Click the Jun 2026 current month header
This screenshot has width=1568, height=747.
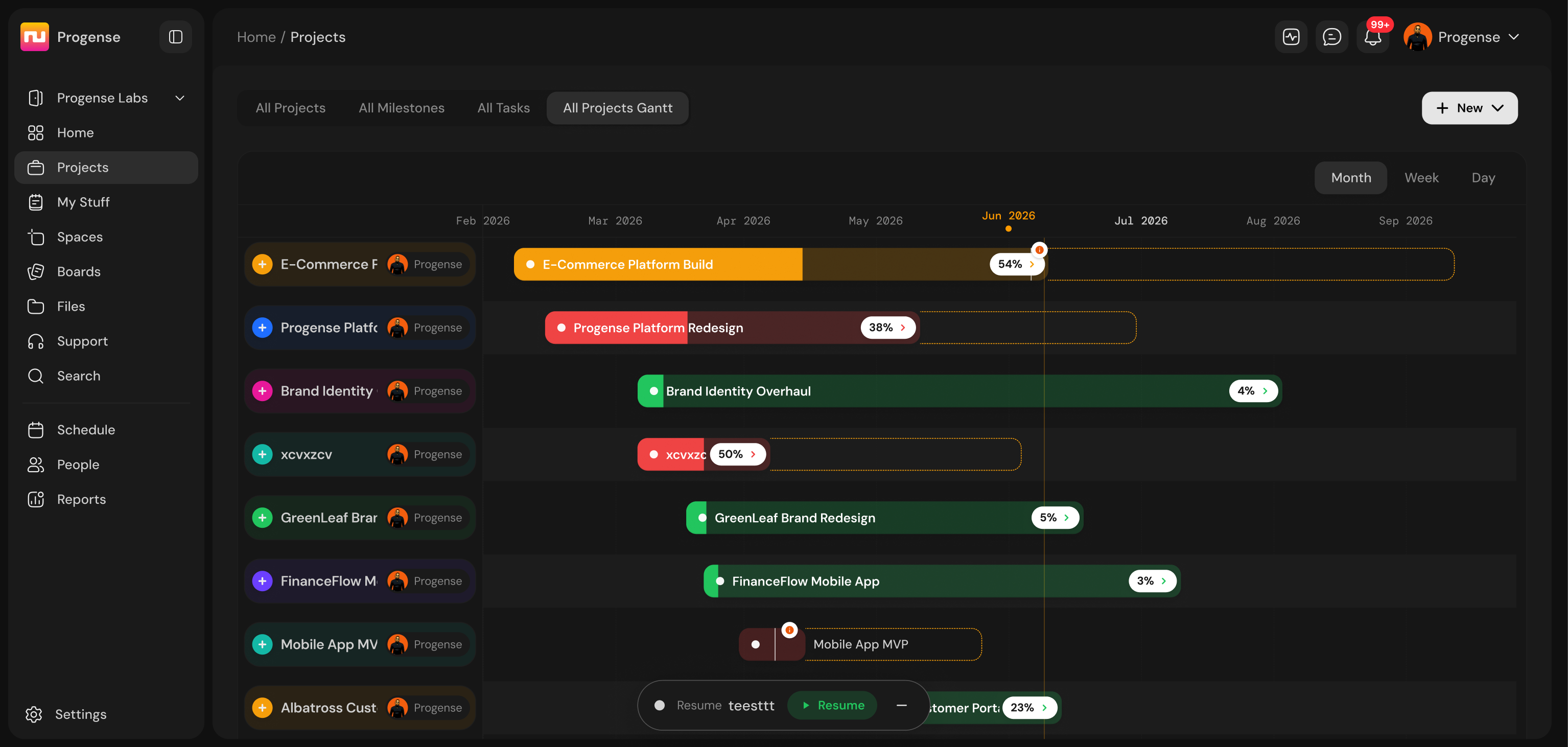coord(1008,216)
